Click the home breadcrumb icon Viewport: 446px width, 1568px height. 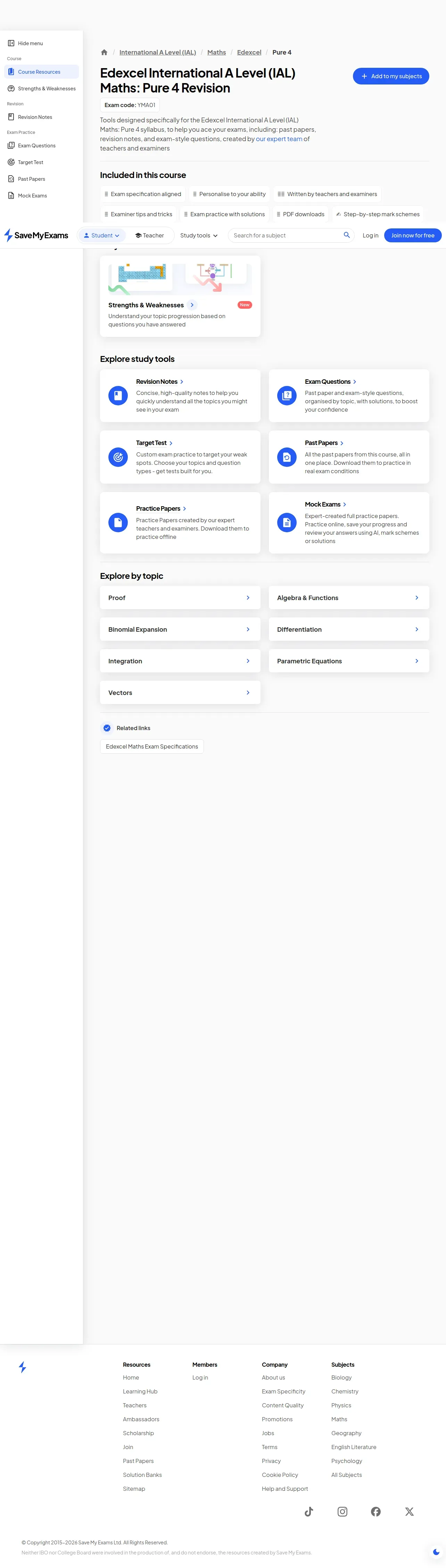click(x=104, y=52)
